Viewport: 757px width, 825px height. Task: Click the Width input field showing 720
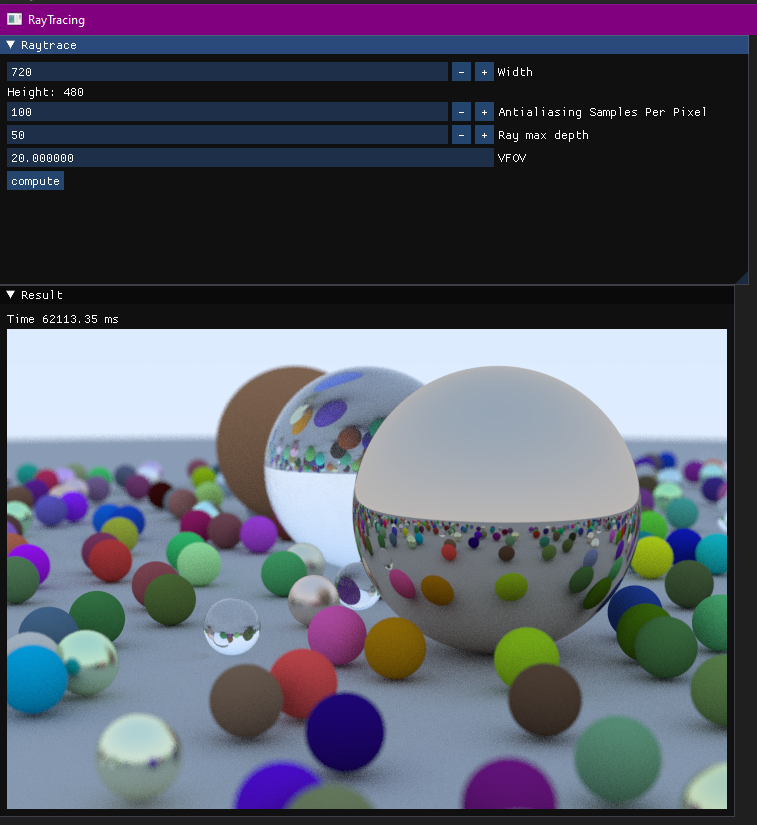(227, 72)
